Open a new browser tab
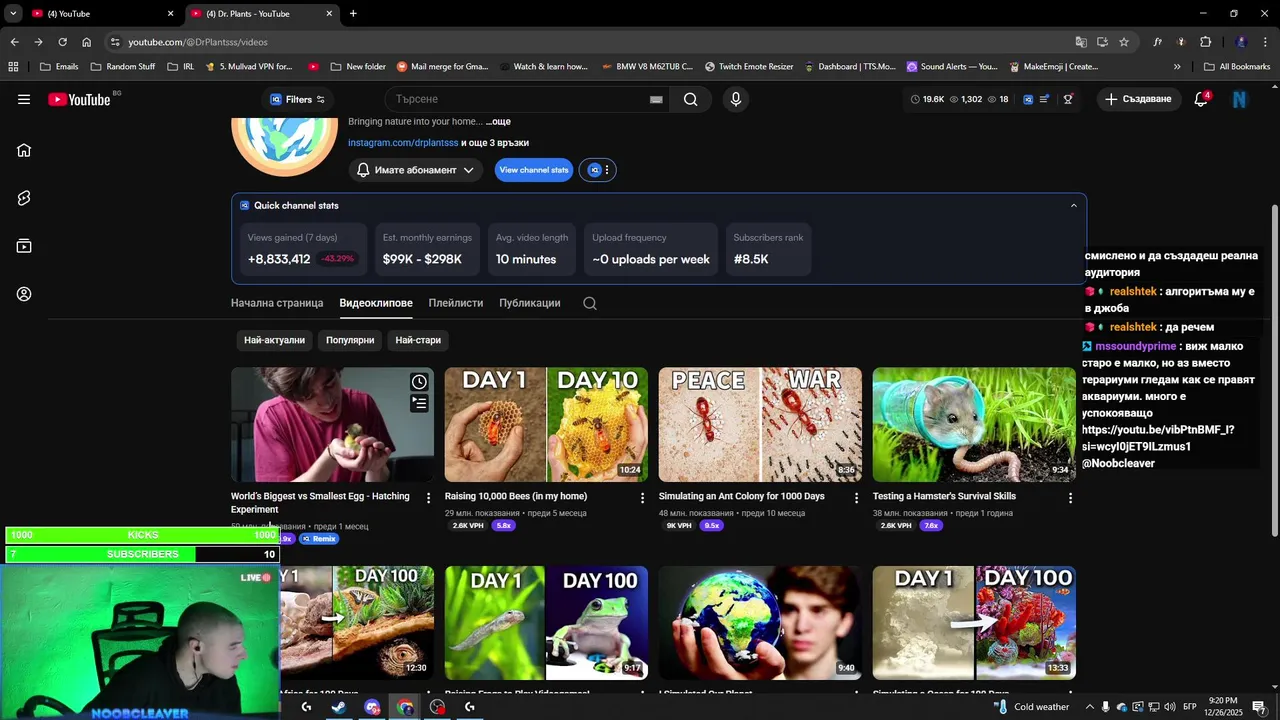 pos(353,13)
